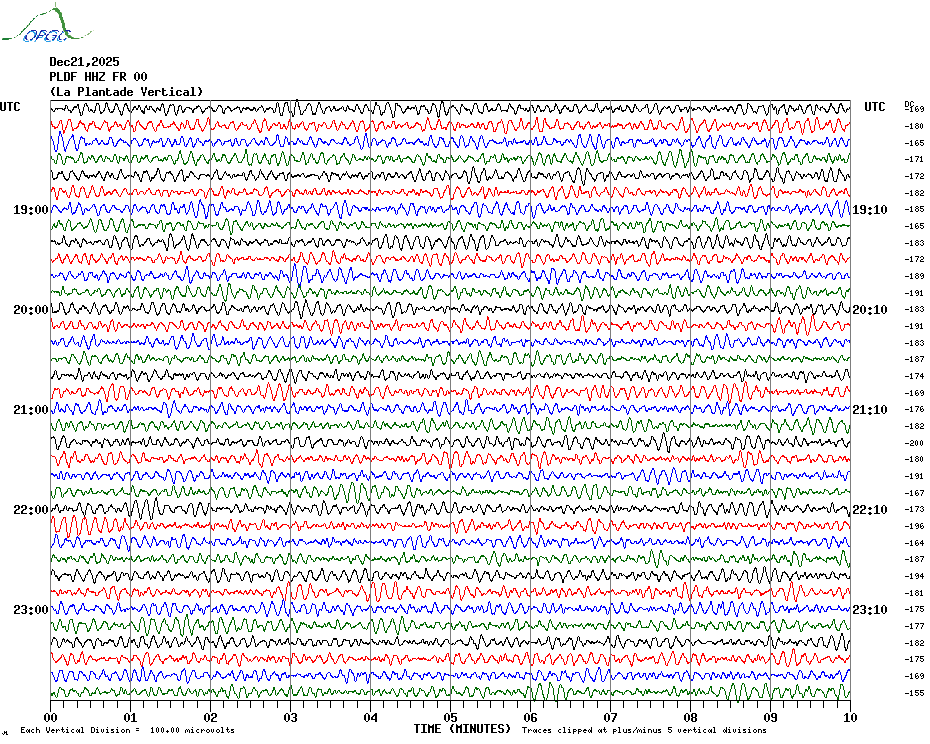The image size is (930, 744).
Task: Click the DC offset value '-176'
Action: (914, 409)
